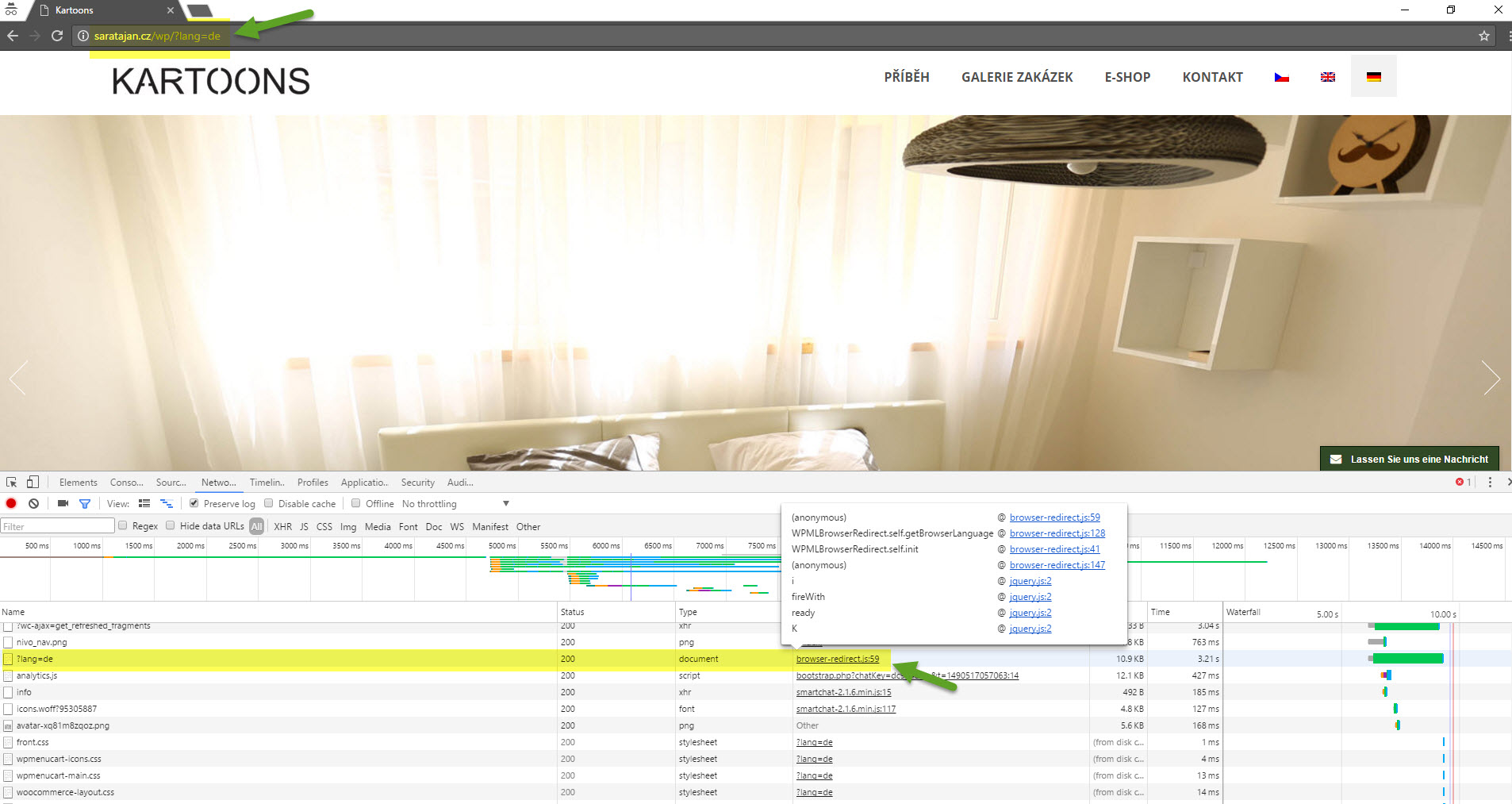Check the Hide data URLs option
This screenshot has height=804, width=1512.
click(x=171, y=525)
